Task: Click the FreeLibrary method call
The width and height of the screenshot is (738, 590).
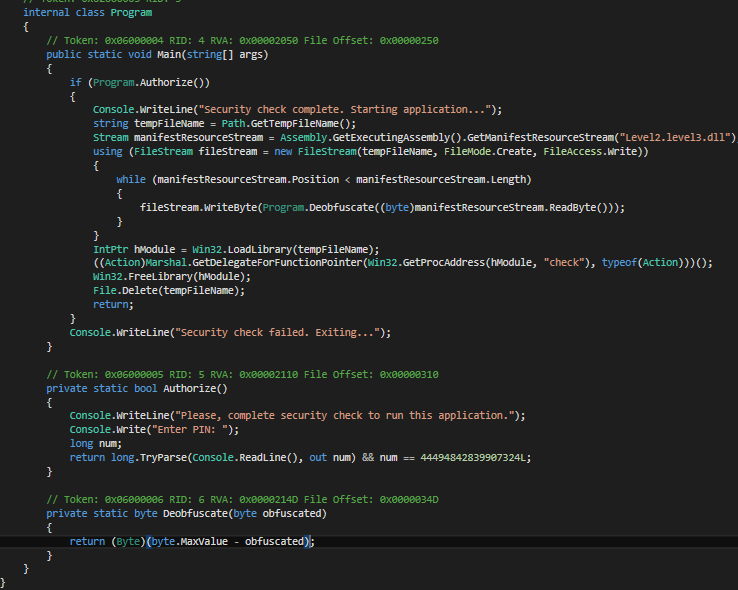Action: coord(160,277)
